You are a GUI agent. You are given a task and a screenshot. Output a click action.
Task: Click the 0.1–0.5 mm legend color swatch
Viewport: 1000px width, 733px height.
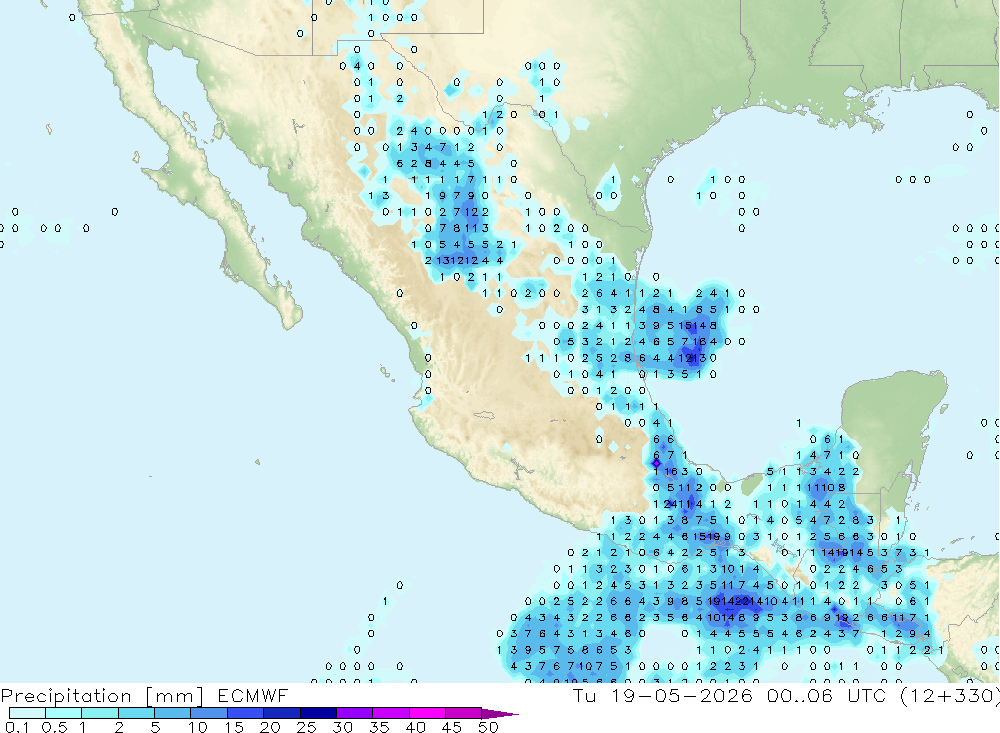(x=27, y=713)
